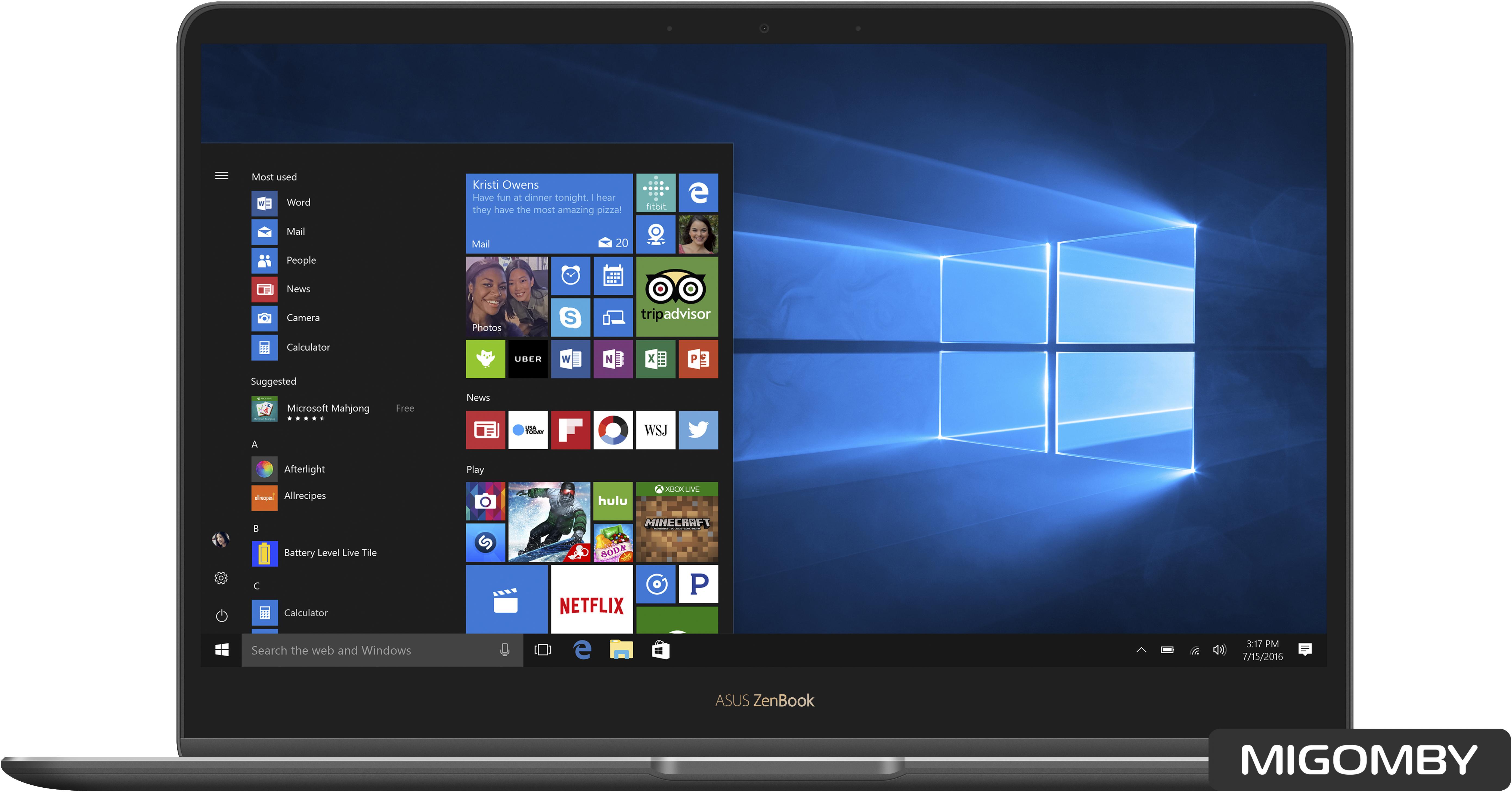Open the red News tile
This screenshot has height=792, width=1512.
tap(485, 430)
